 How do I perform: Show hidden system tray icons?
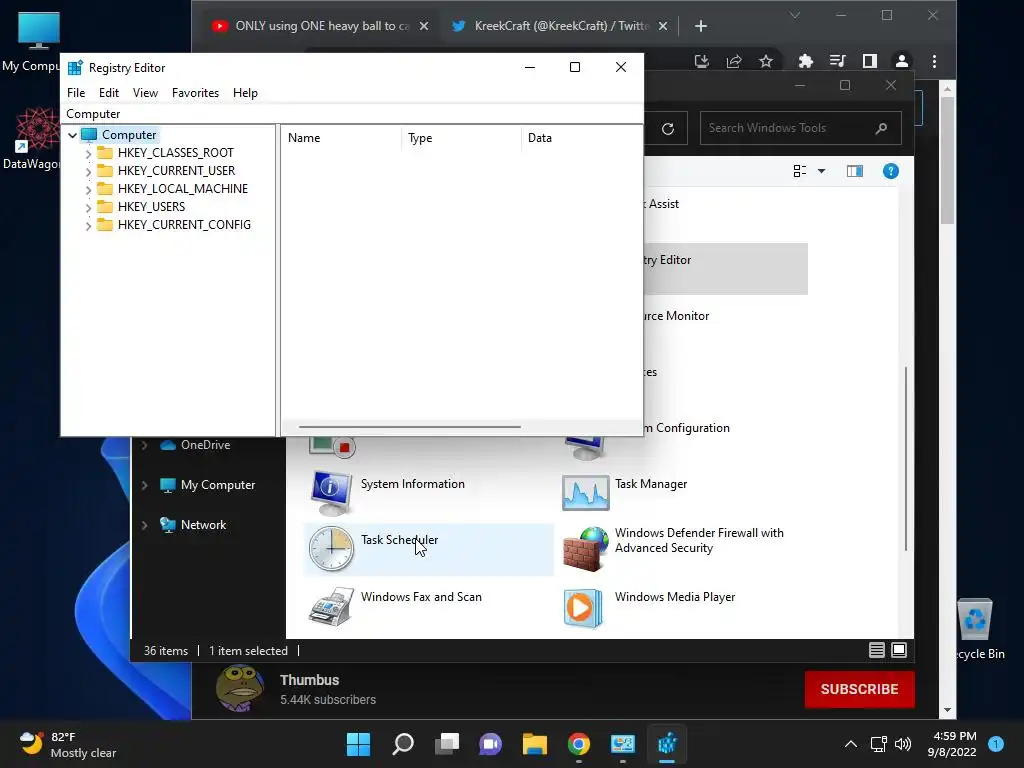[851, 744]
